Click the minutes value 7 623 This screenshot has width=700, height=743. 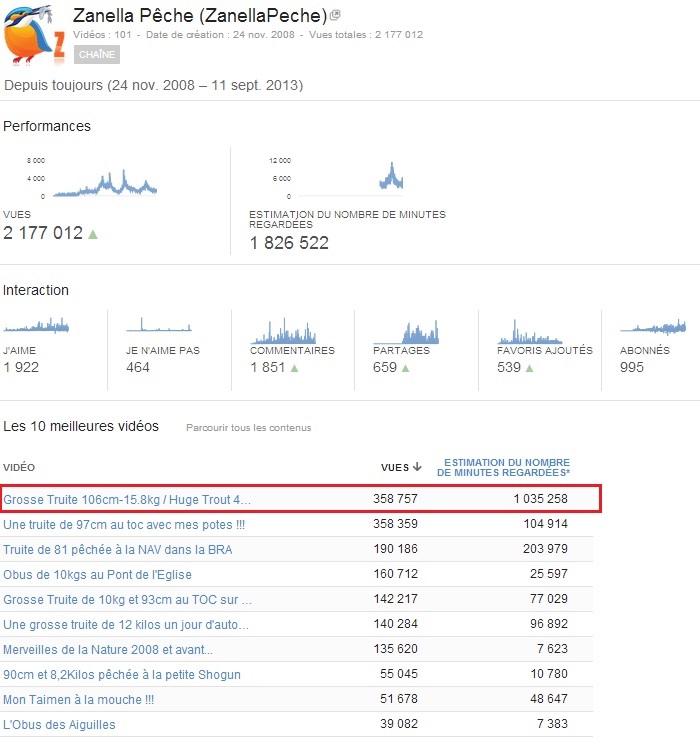point(552,649)
